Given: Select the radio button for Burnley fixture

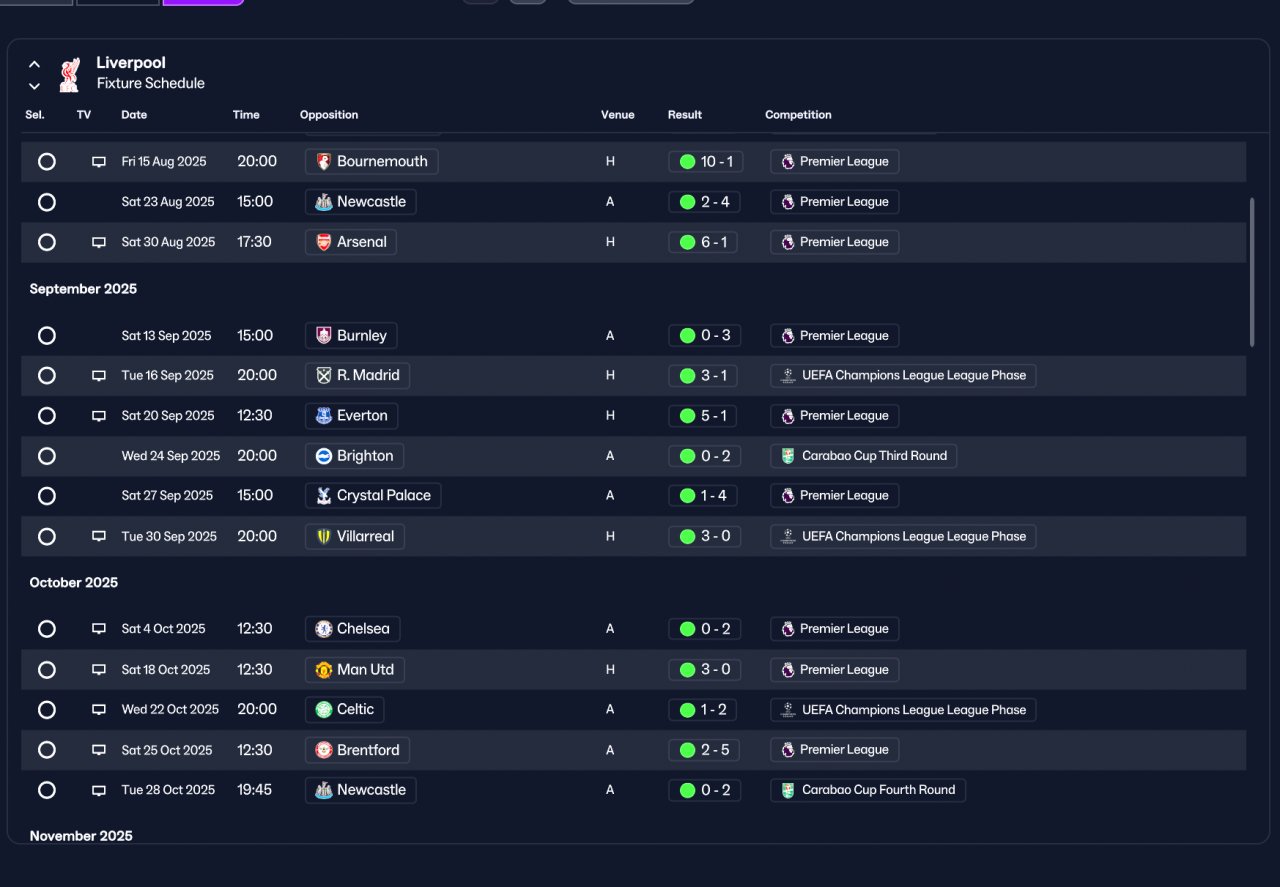Looking at the screenshot, I should coord(47,336).
